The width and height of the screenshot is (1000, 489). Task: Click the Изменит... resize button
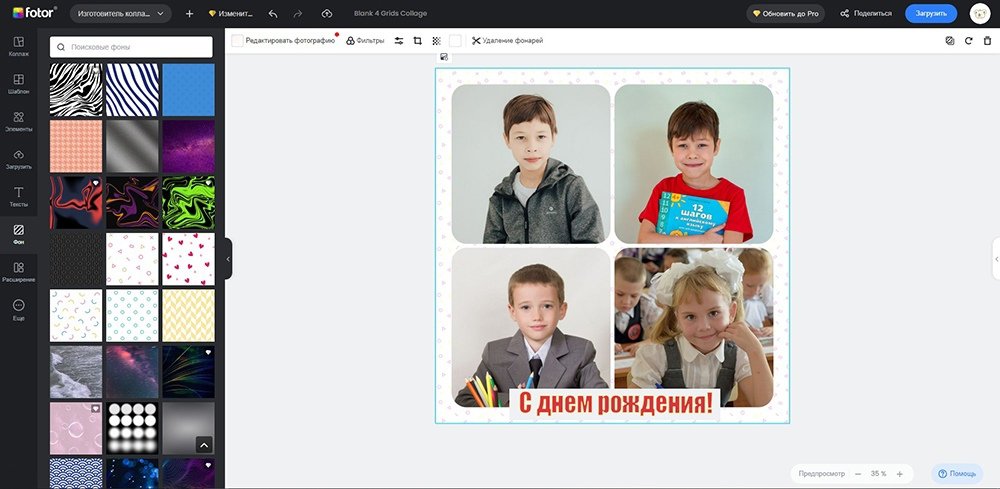[231, 13]
